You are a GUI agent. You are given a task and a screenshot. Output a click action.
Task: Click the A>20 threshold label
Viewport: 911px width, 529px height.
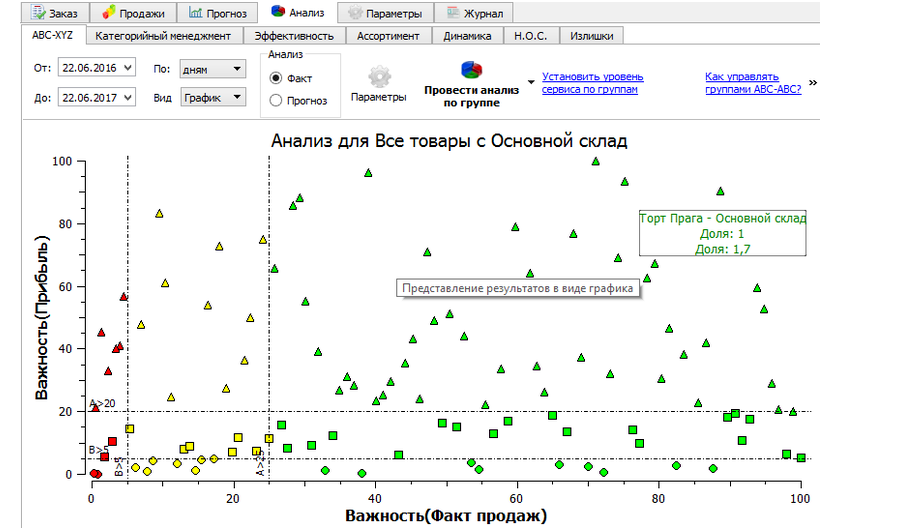pyautogui.click(x=102, y=403)
